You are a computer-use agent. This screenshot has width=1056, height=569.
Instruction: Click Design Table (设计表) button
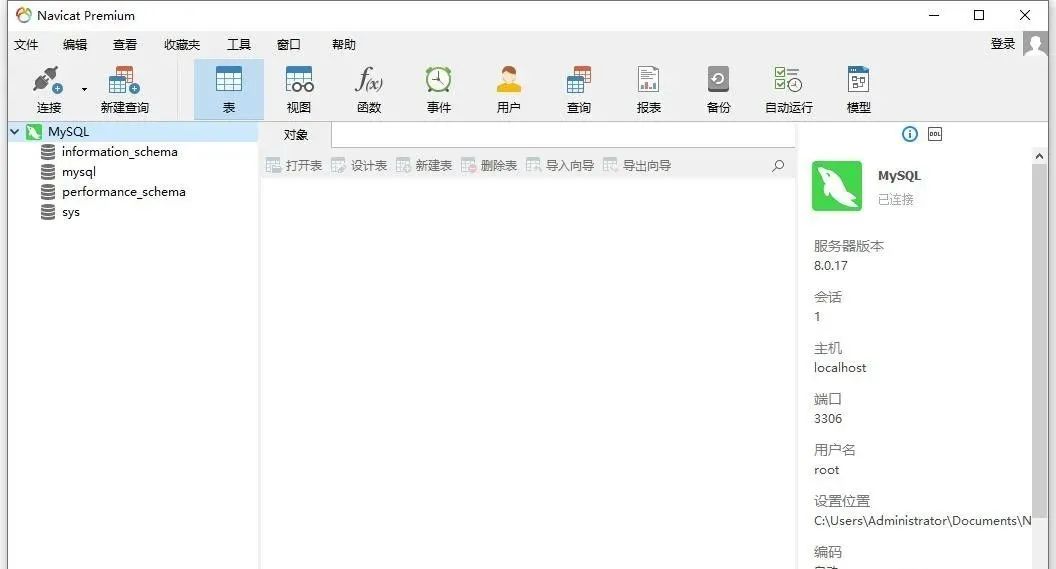point(359,166)
